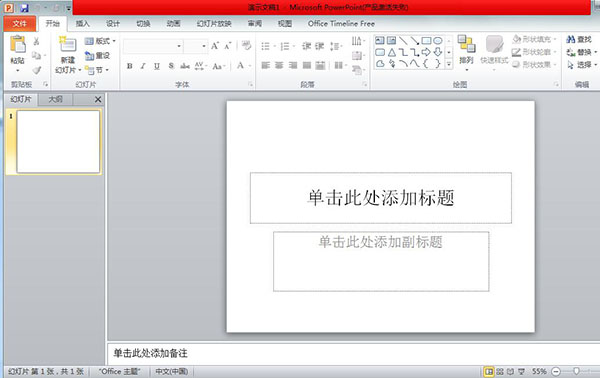The height and width of the screenshot is (378, 600).
Task: Close the slides pane with X
Action: pyautogui.click(x=98, y=99)
